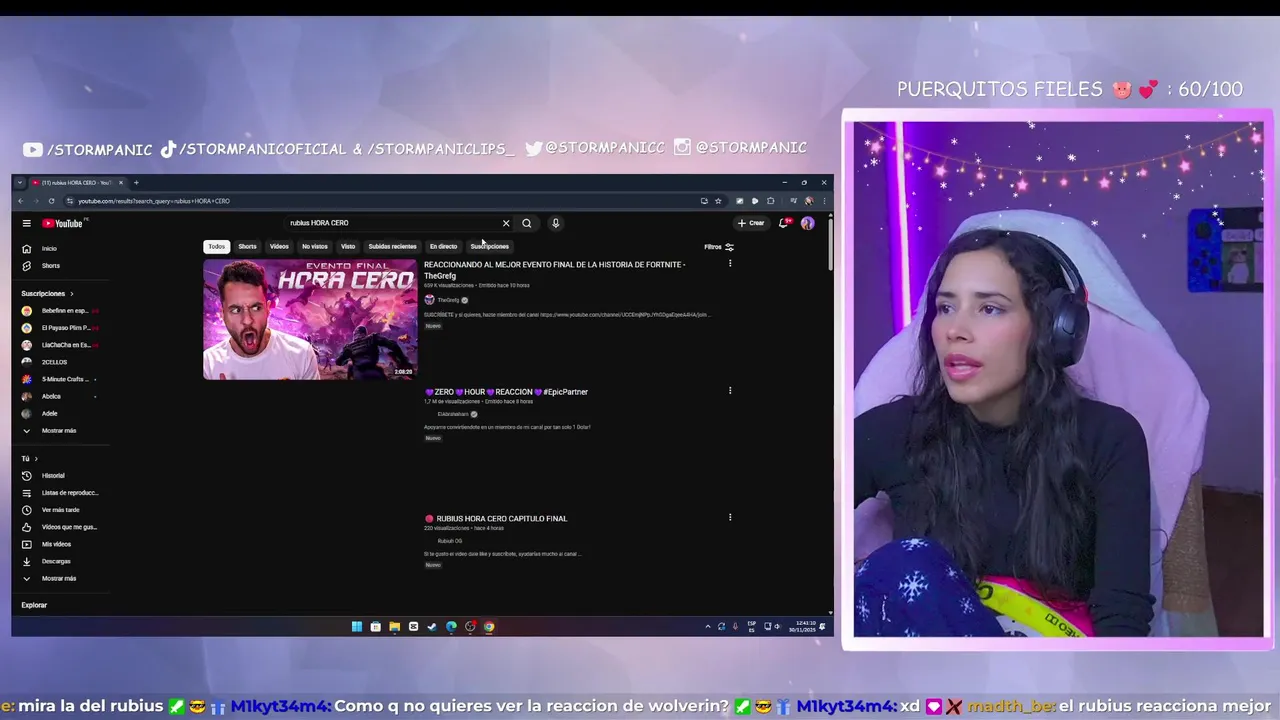Show hidden system tray icons
The height and width of the screenshot is (720, 1280).
[708, 627]
